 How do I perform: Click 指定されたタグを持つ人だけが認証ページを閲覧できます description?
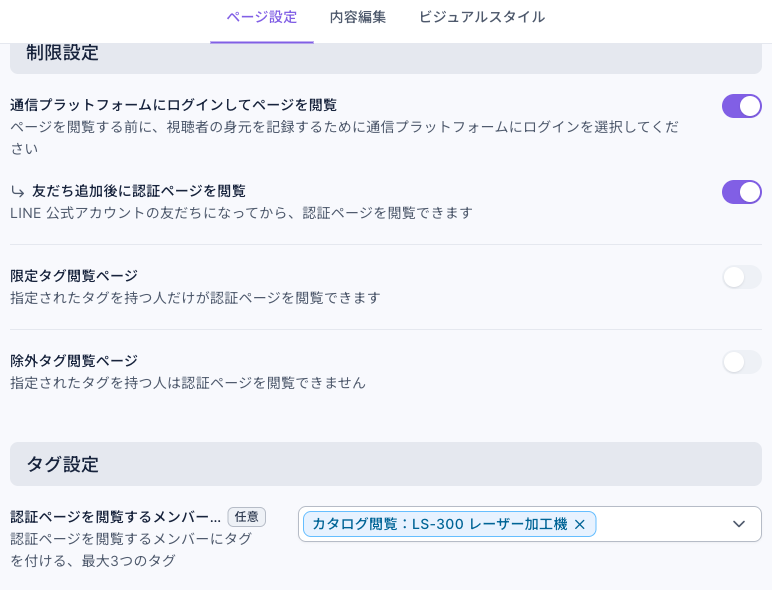click(x=195, y=298)
